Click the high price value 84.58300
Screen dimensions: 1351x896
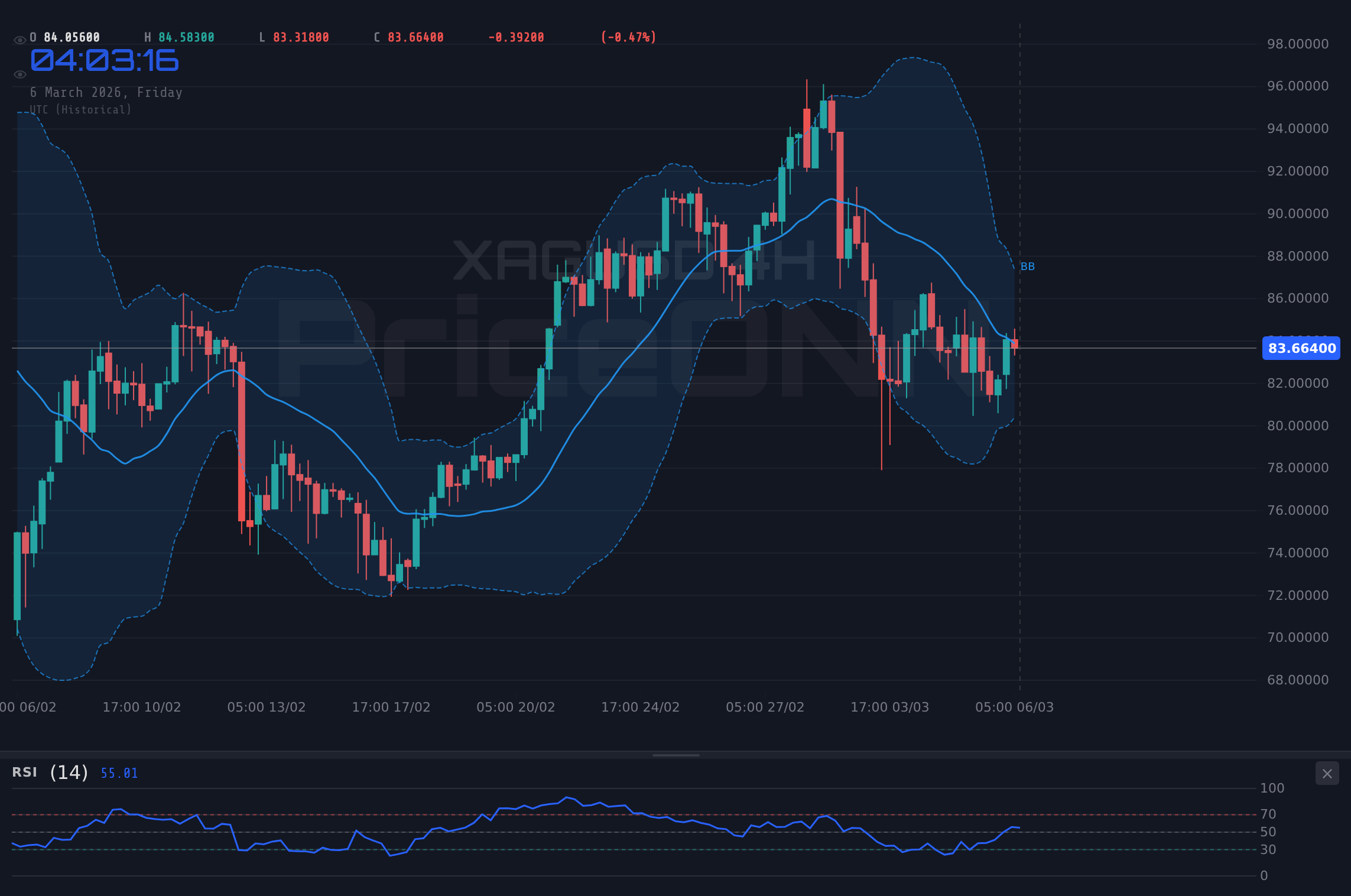tap(186, 37)
